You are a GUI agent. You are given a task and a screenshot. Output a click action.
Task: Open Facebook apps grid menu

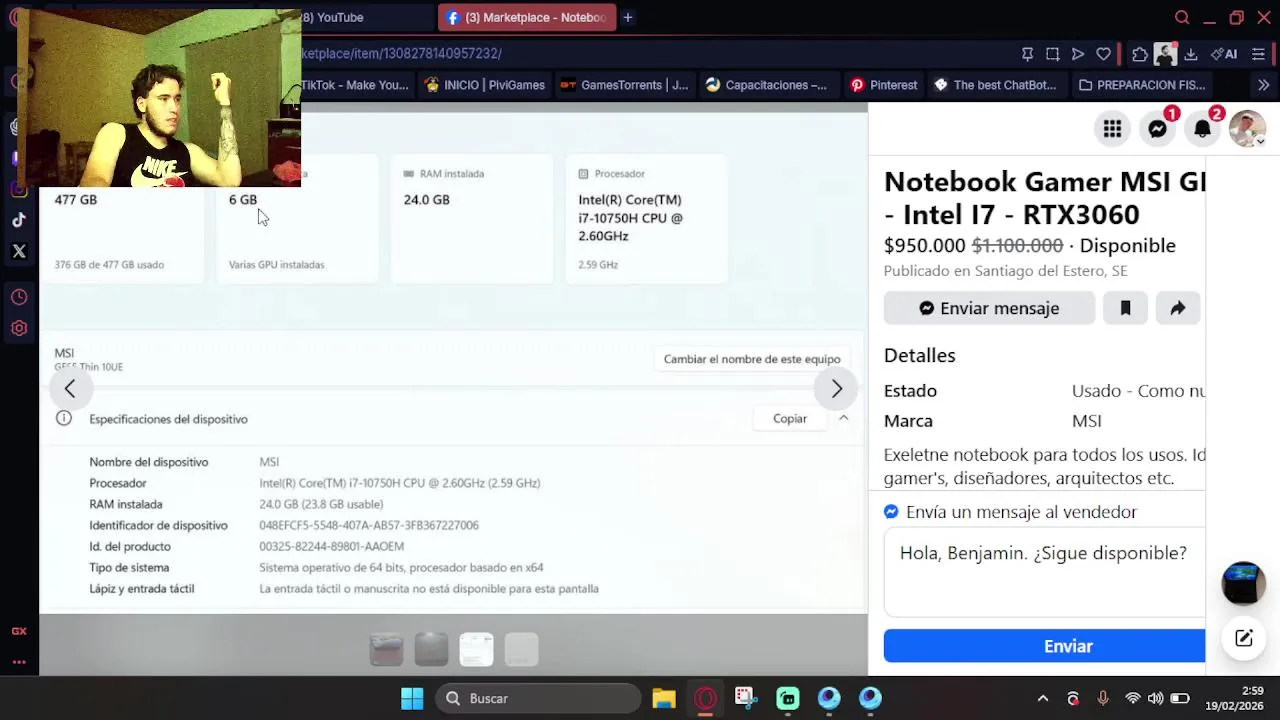(1112, 128)
